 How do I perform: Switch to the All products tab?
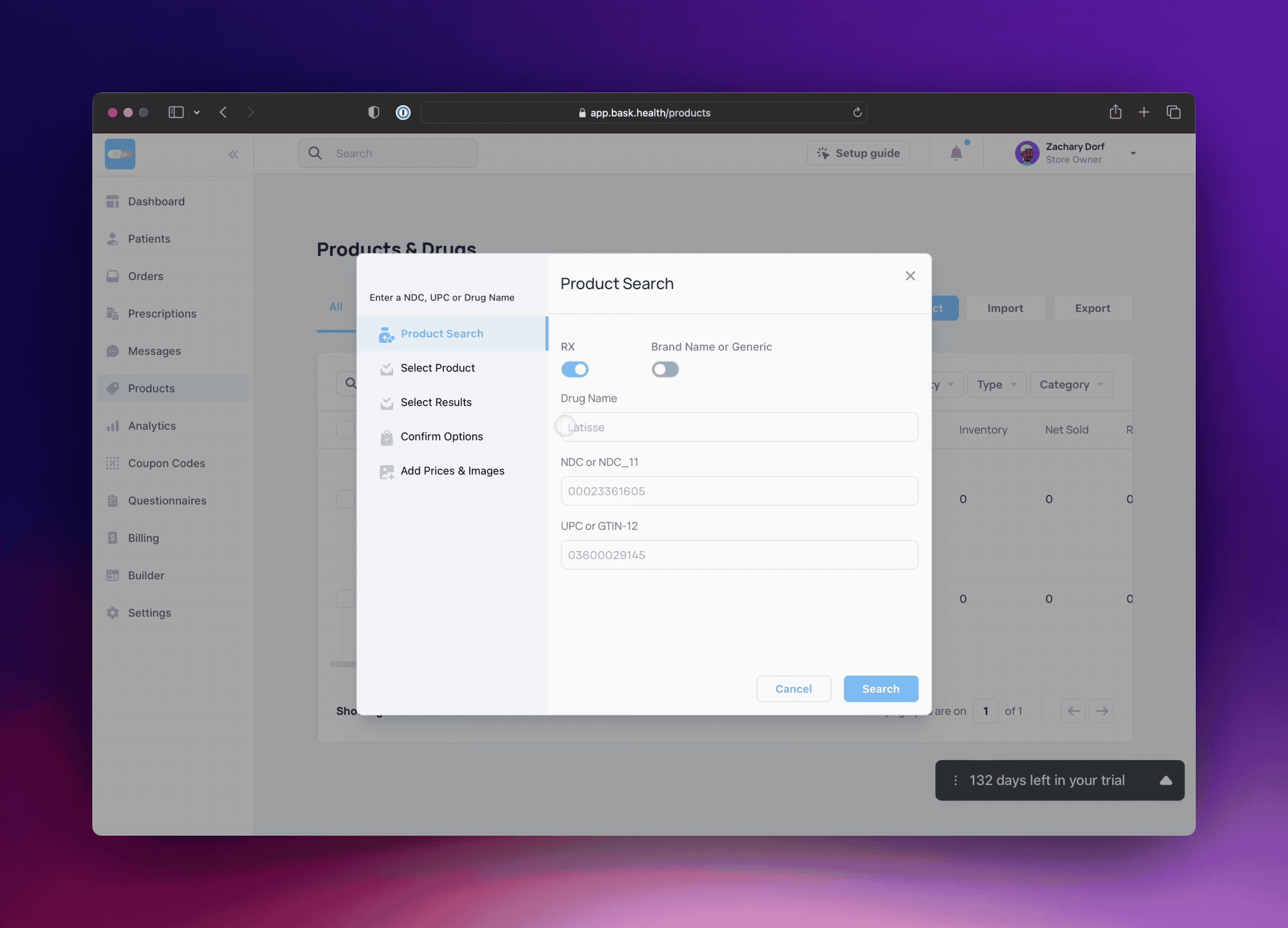(336, 307)
